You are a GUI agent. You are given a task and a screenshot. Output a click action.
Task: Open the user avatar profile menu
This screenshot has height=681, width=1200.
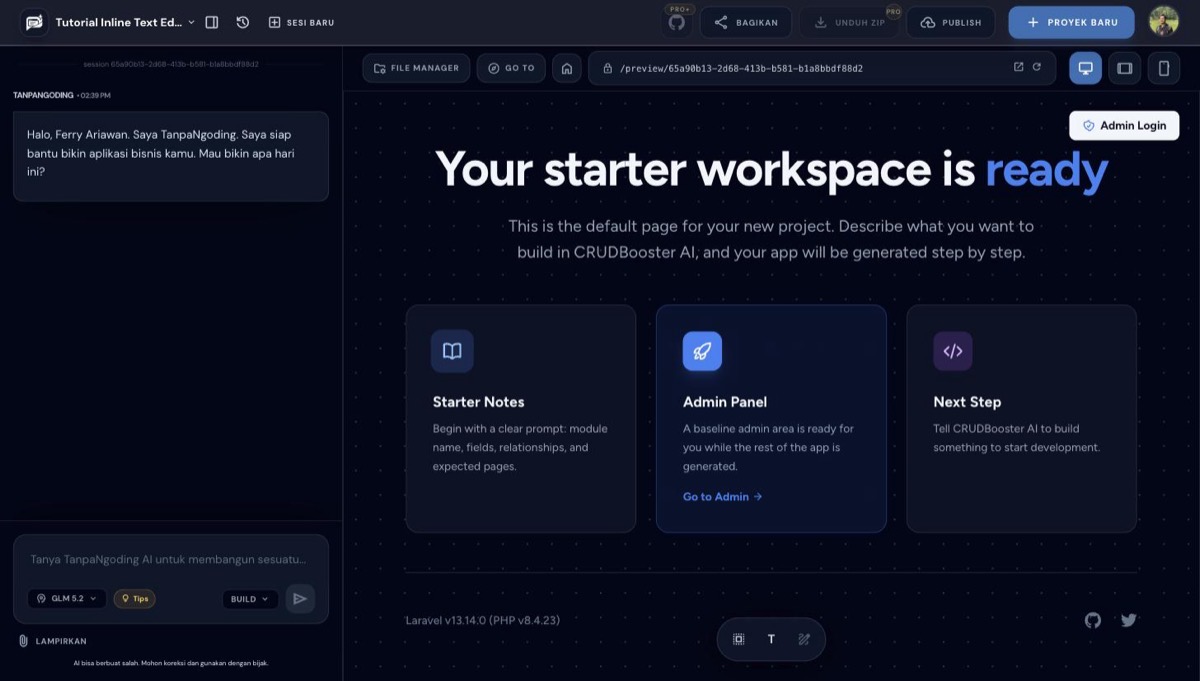click(1163, 21)
